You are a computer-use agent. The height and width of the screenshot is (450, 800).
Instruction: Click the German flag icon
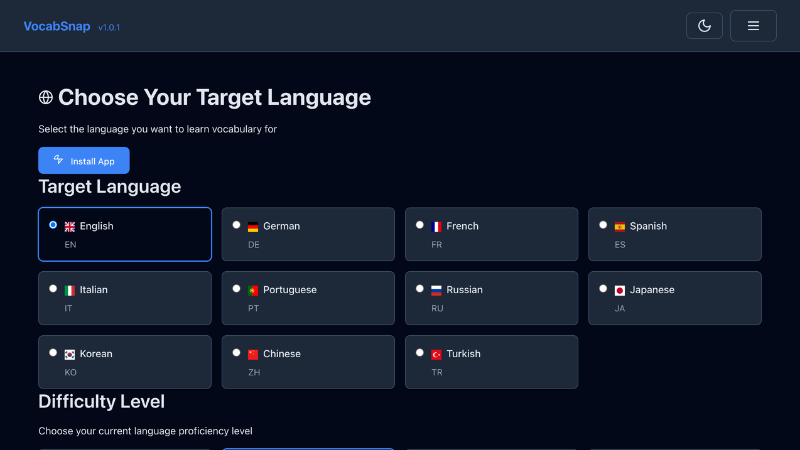click(253, 226)
